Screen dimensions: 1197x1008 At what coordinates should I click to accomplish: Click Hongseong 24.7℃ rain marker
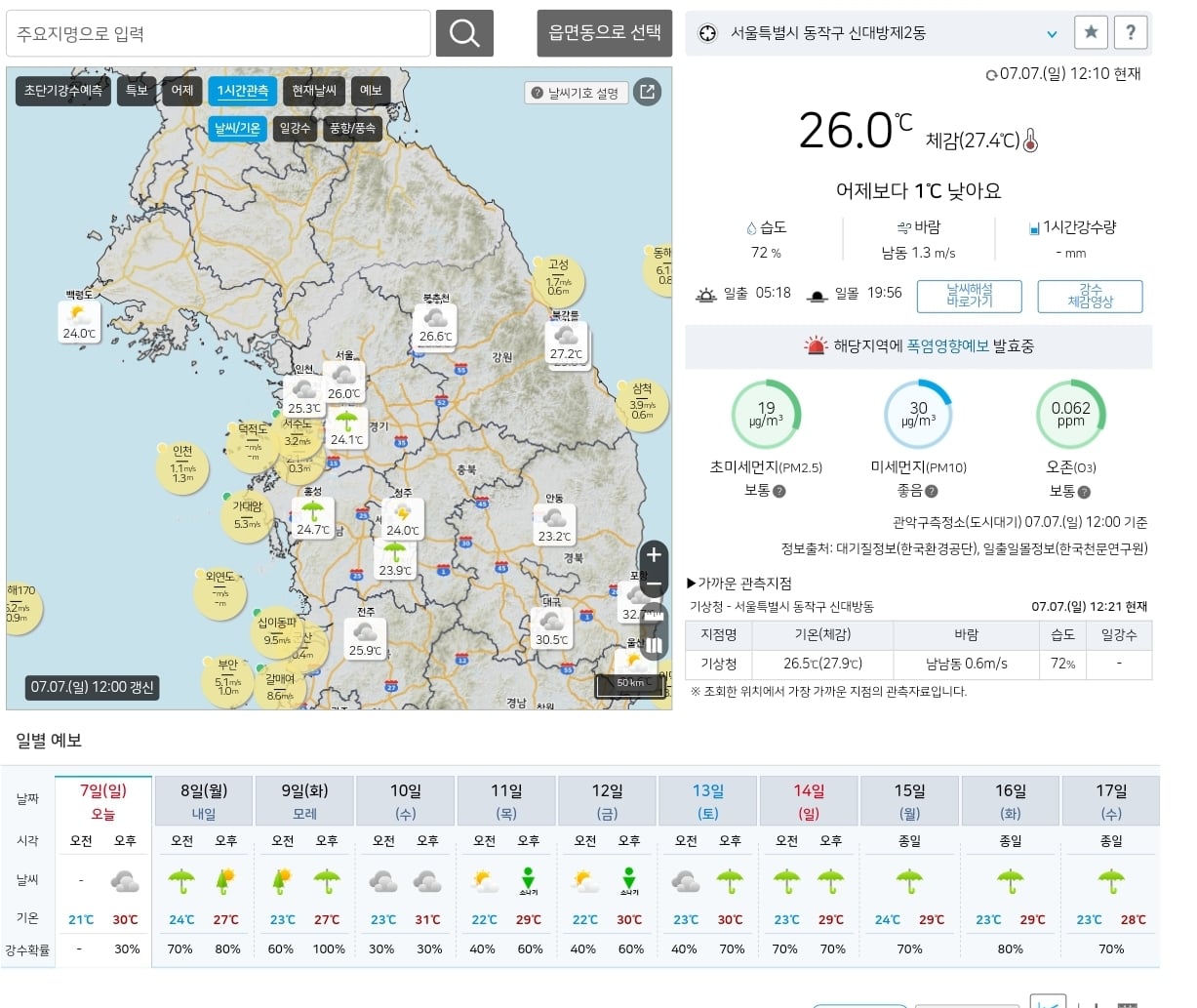point(313,518)
